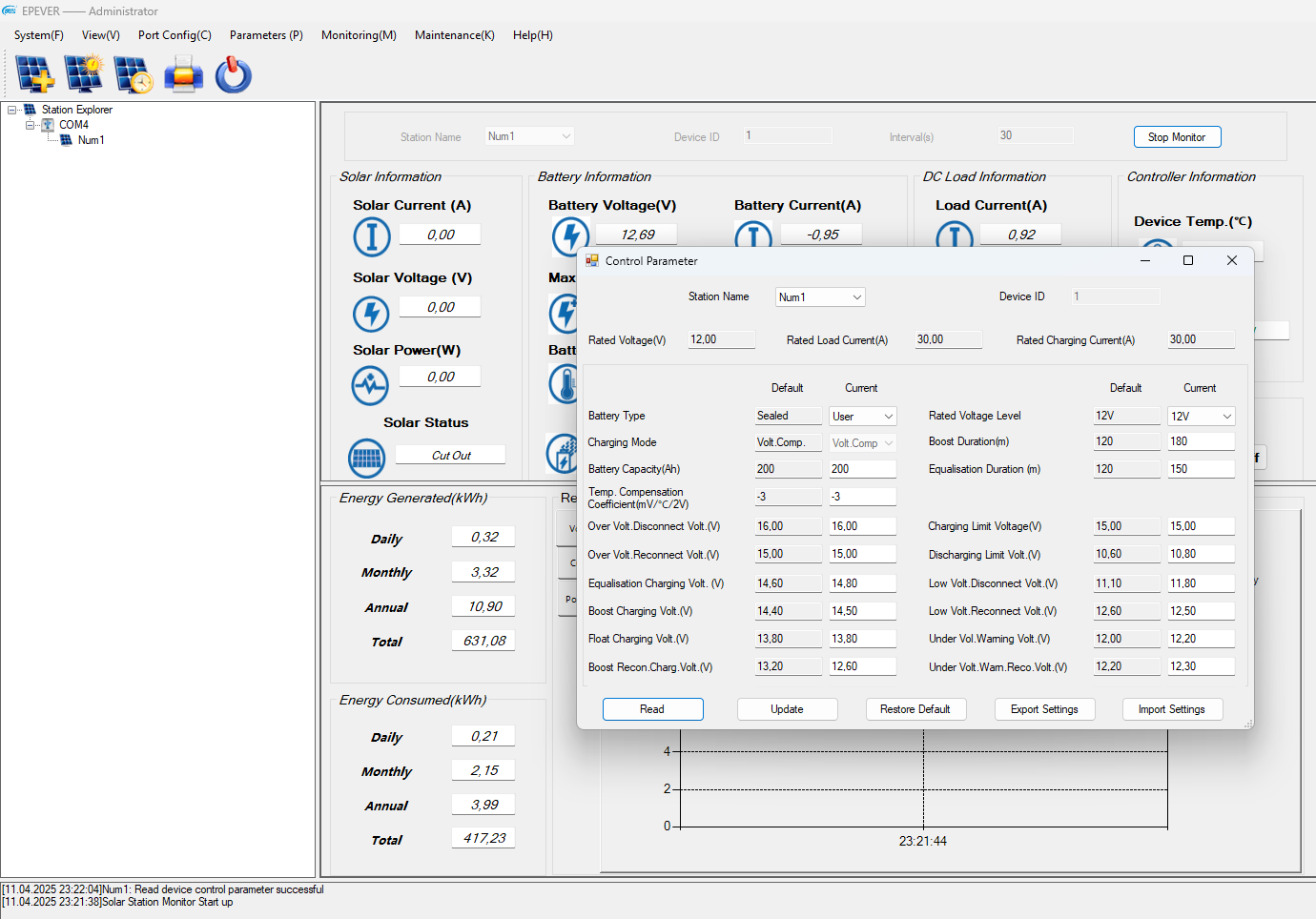Open the Monitoring(M) menu
Viewport: 1316px width, 919px height.
[x=359, y=35]
